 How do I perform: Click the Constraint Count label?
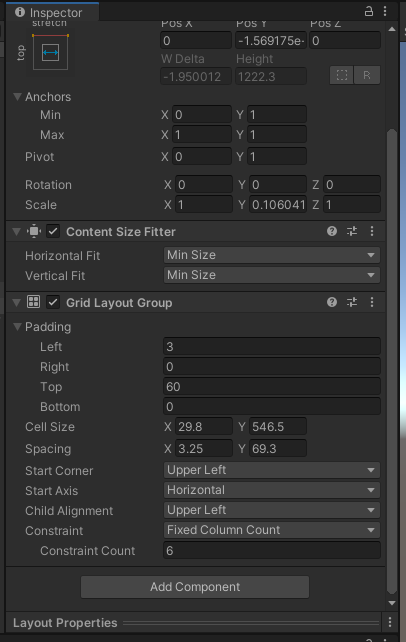pyautogui.click(x=88, y=551)
